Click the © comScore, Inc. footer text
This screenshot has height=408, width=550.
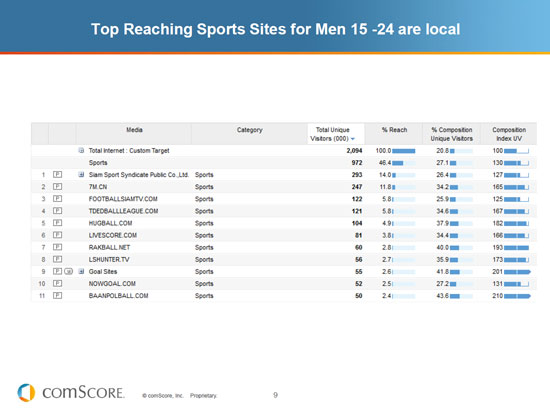(x=163, y=395)
